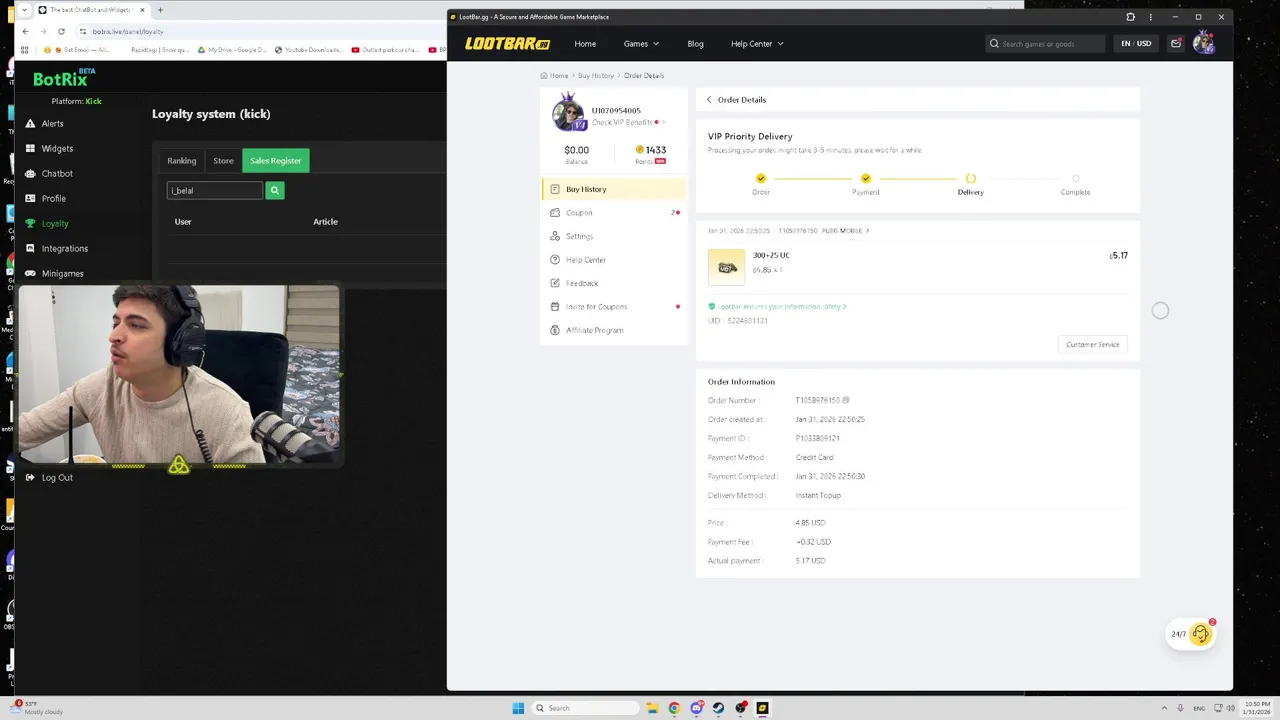
Task: Open Affiliate Program in sidebar
Action: [x=614, y=330]
